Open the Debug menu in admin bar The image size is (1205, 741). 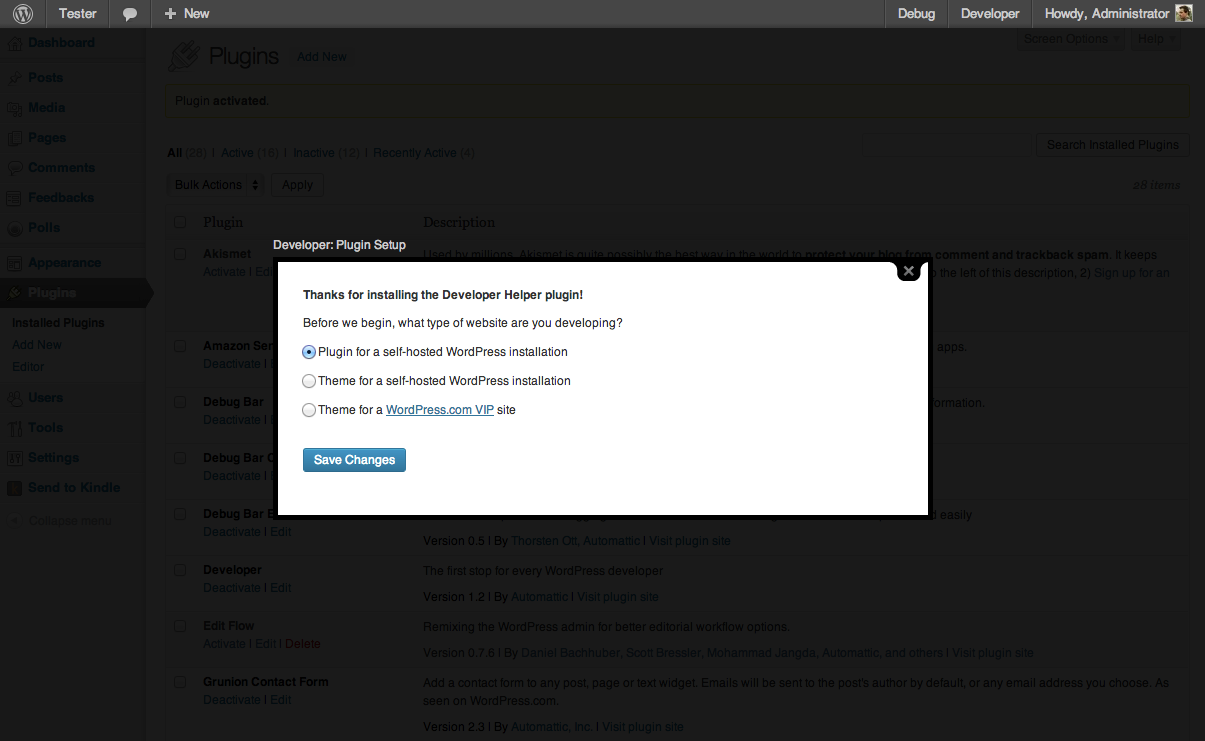(x=916, y=14)
